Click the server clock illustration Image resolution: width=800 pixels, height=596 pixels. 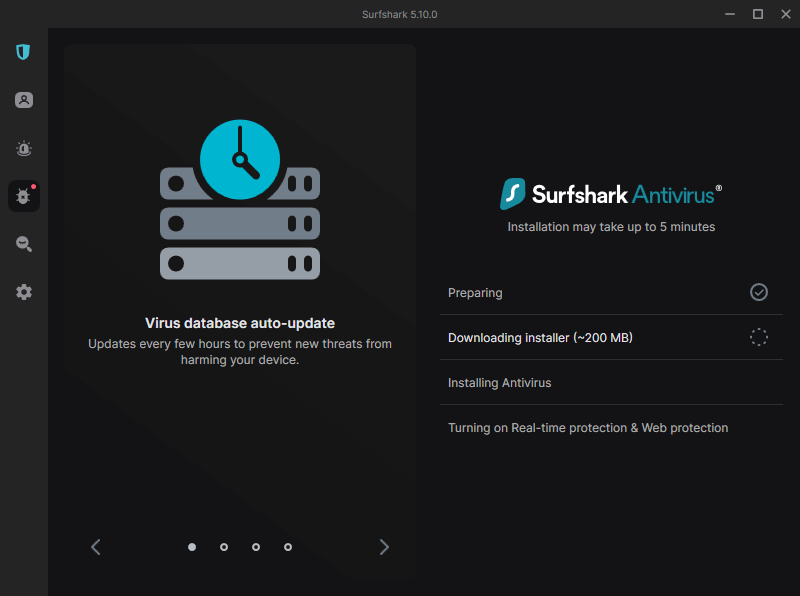click(x=240, y=200)
